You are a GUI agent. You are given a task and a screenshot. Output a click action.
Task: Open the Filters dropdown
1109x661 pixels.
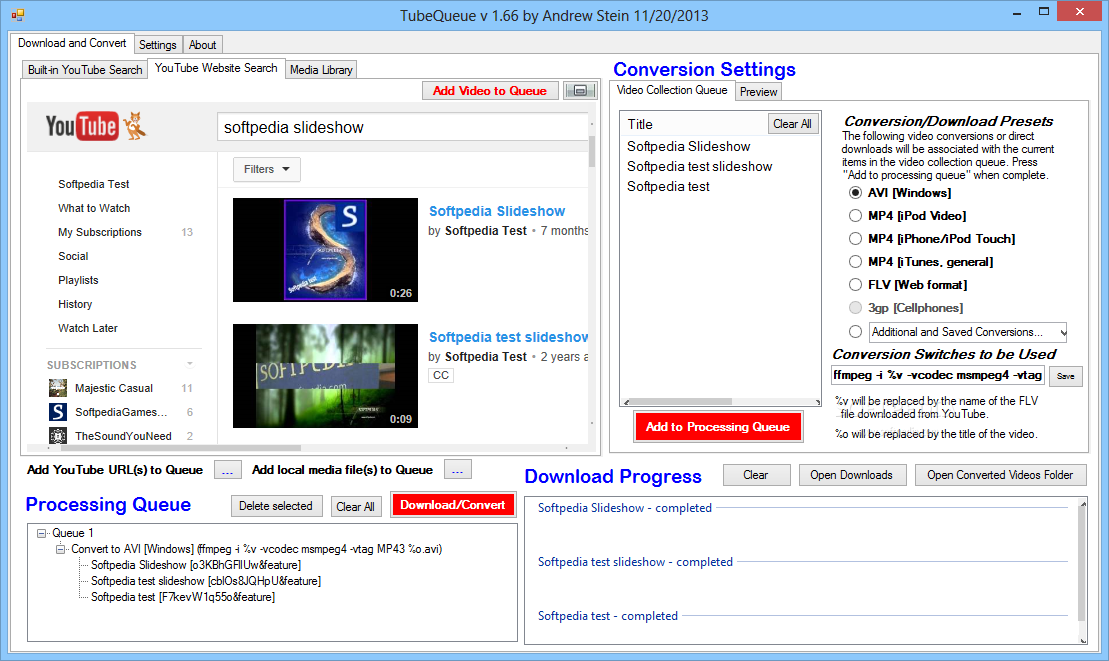click(x=267, y=170)
